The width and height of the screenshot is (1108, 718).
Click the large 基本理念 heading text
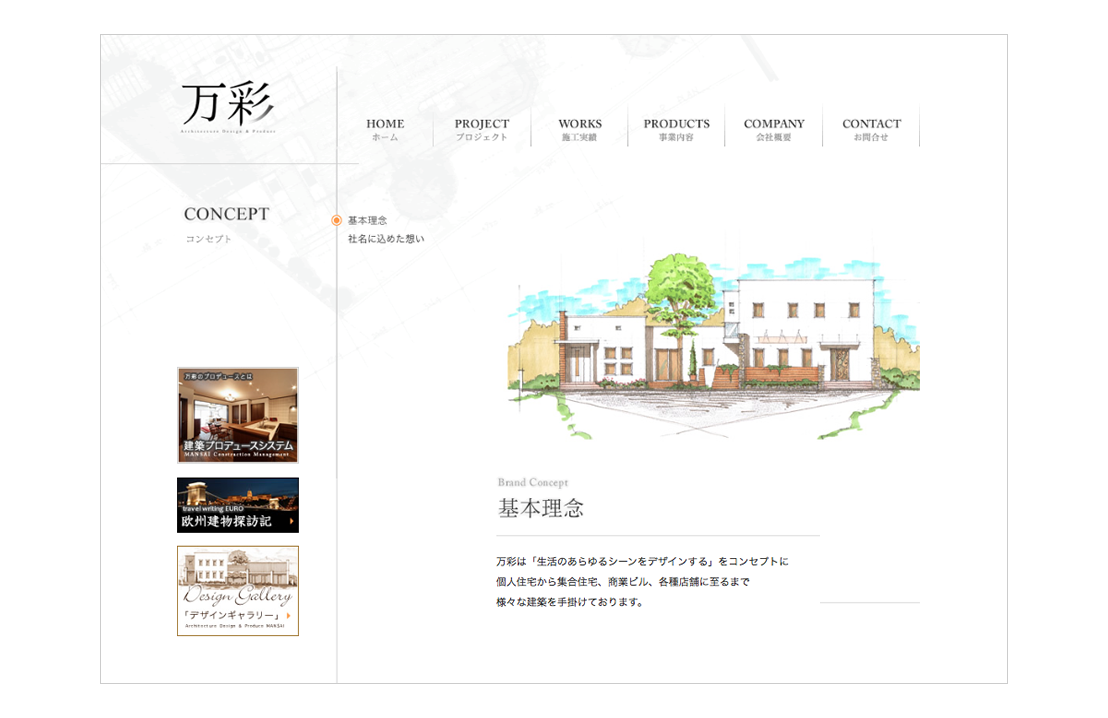coord(541,508)
